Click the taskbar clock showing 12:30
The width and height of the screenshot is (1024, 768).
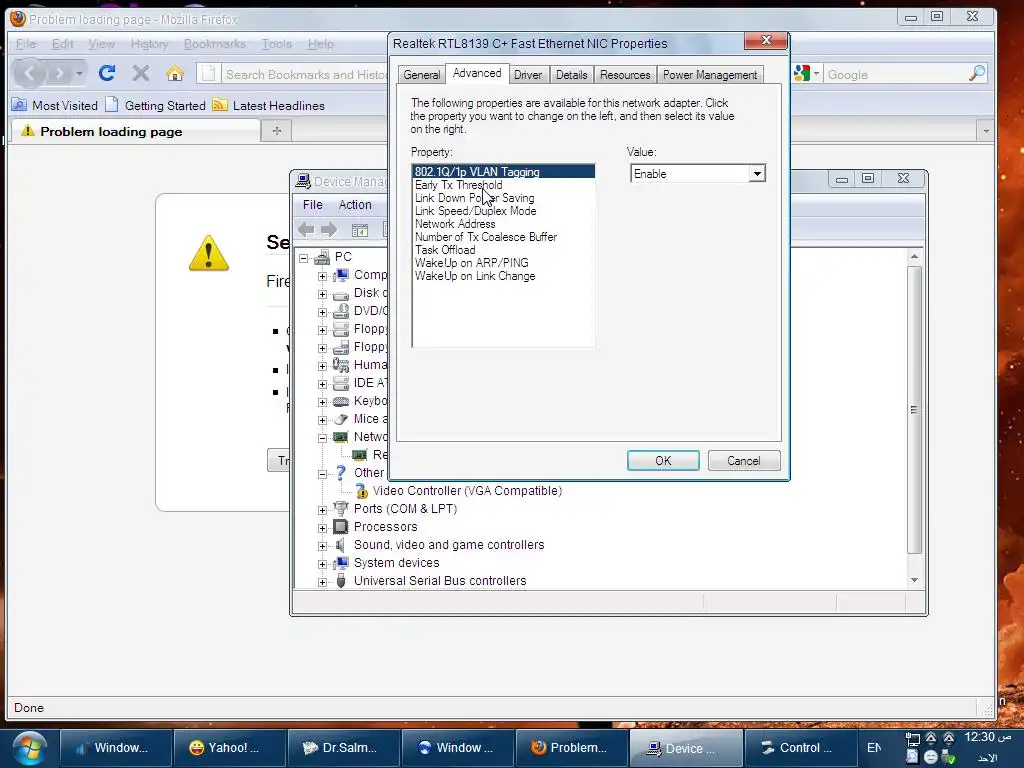tap(987, 737)
